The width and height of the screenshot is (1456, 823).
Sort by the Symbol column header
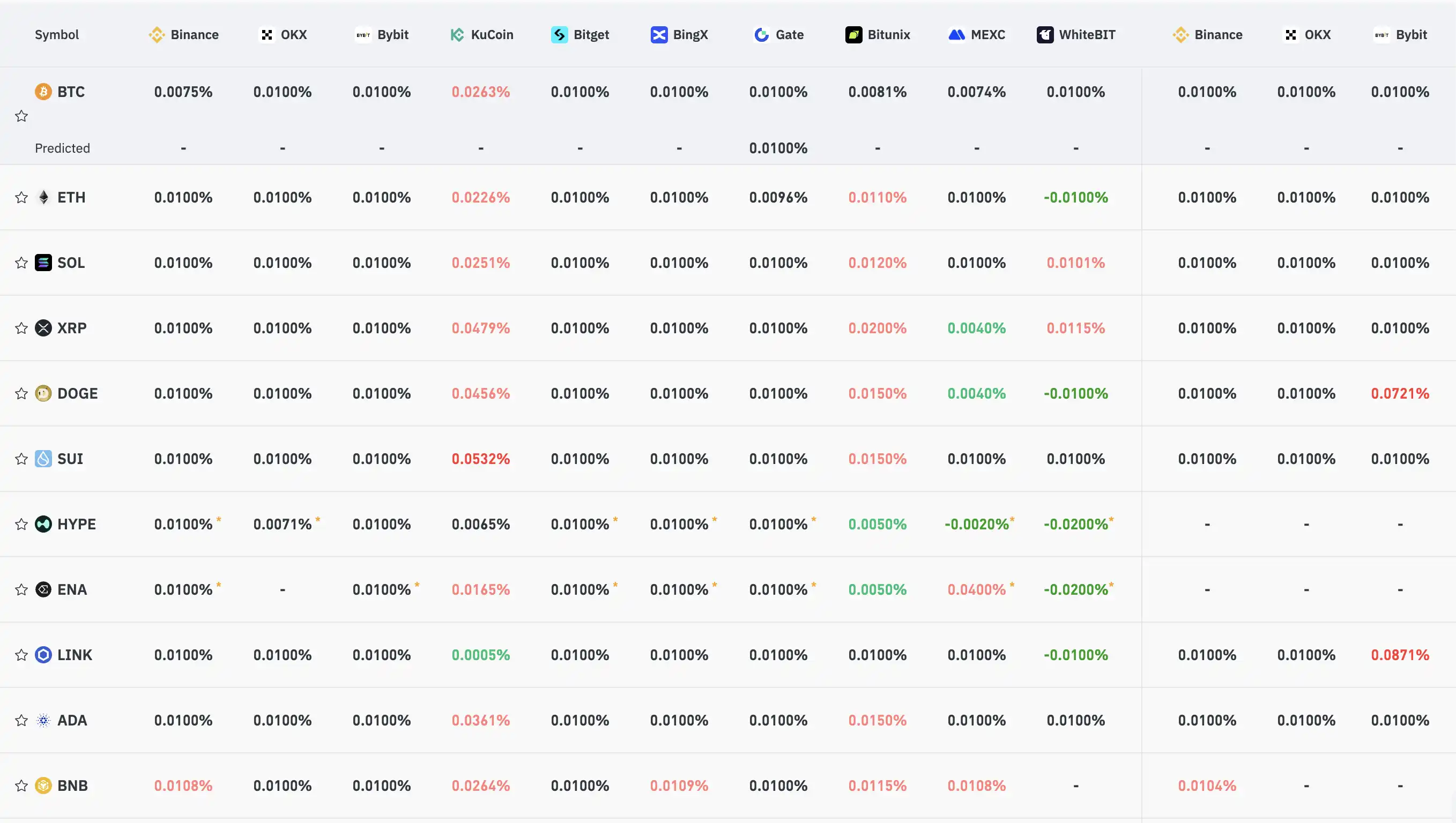point(56,35)
